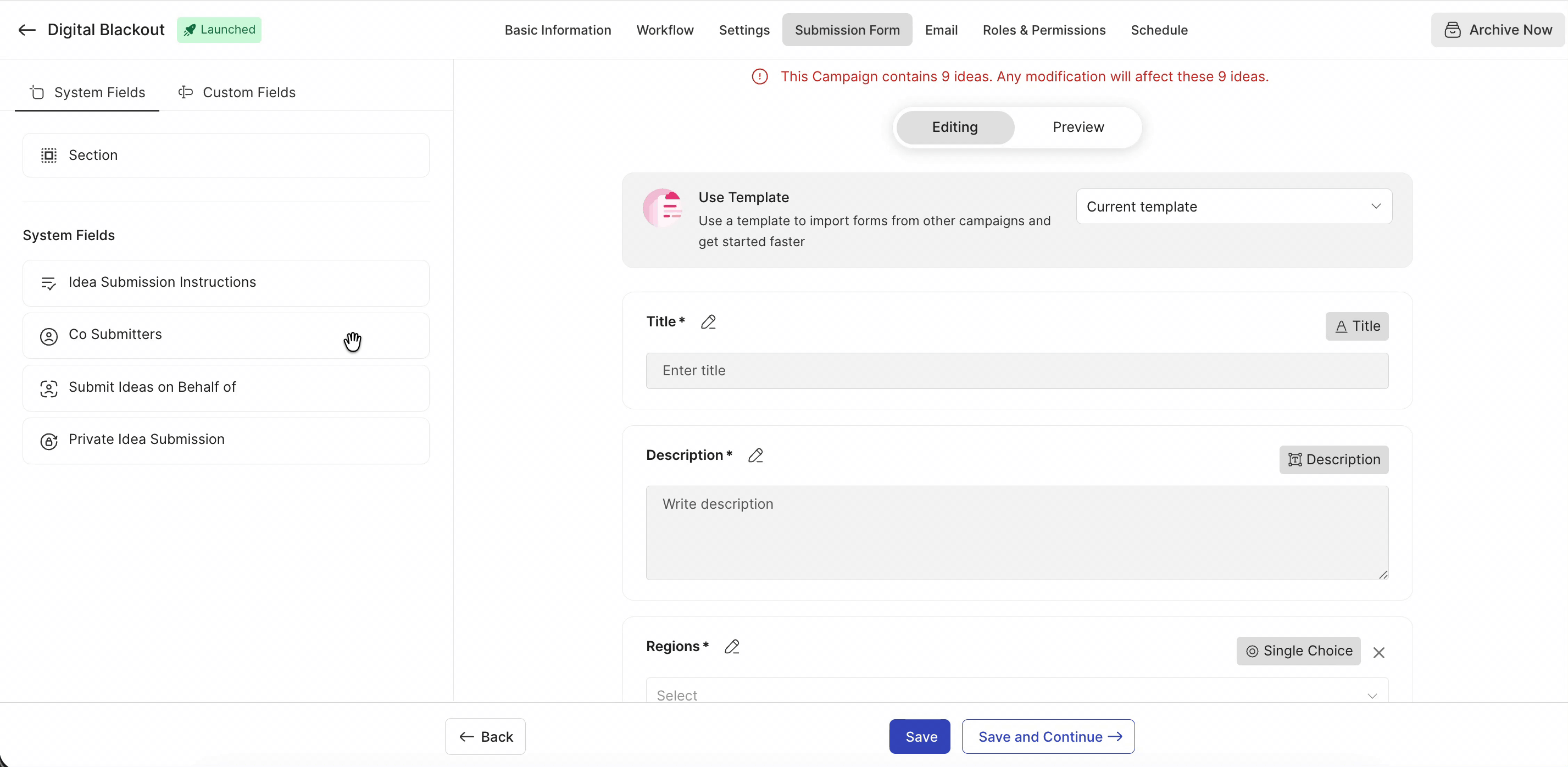Image resolution: width=1568 pixels, height=767 pixels.
Task: Click the pencil icon next to Regions
Action: [732, 647]
